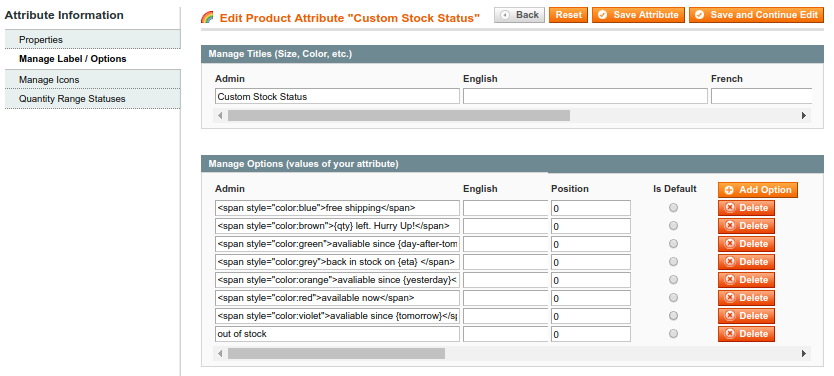Click Save Attribute button
Screen dimensions: 834x376
click(x=638, y=15)
